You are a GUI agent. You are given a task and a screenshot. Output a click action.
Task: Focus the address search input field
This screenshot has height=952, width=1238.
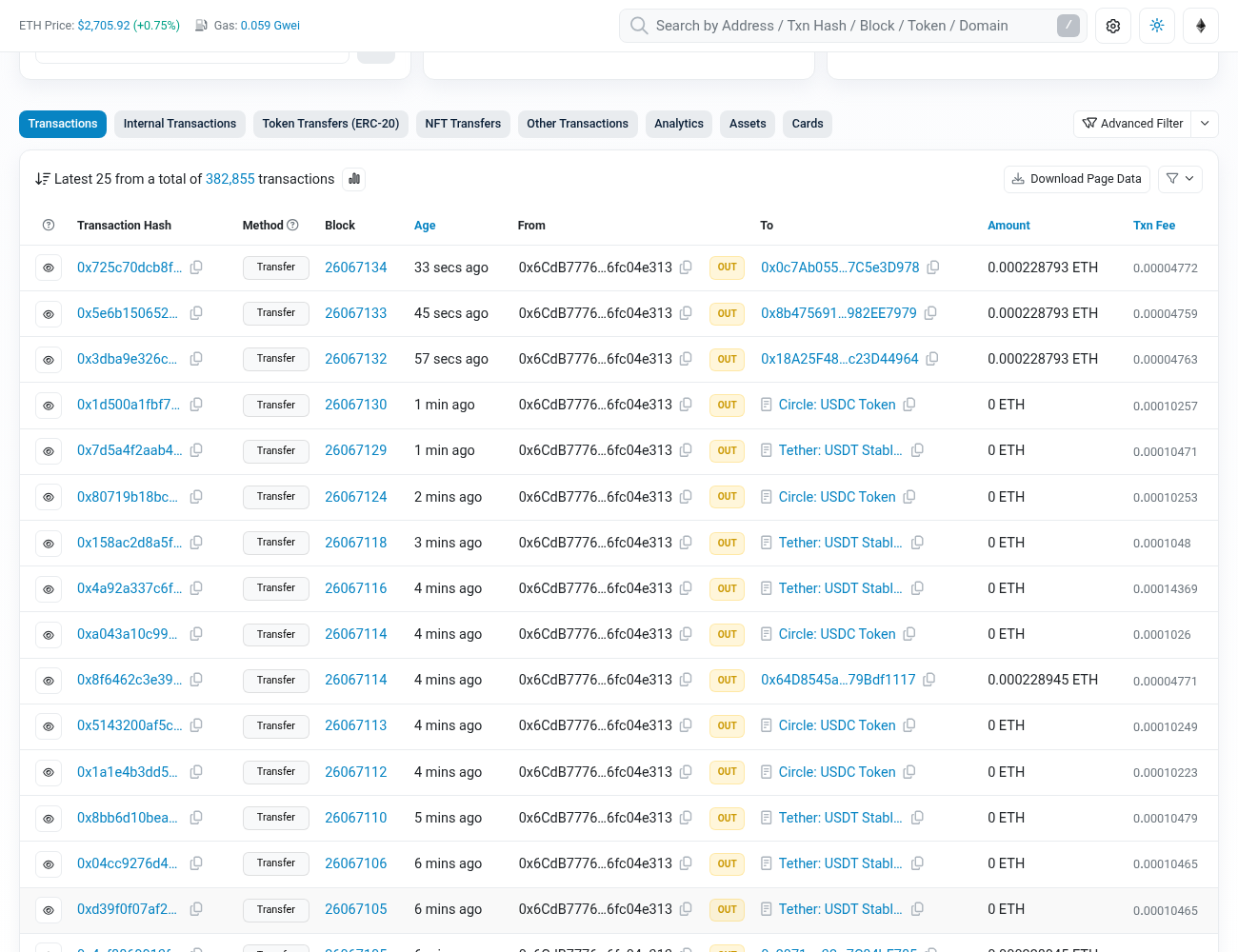pos(853,26)
